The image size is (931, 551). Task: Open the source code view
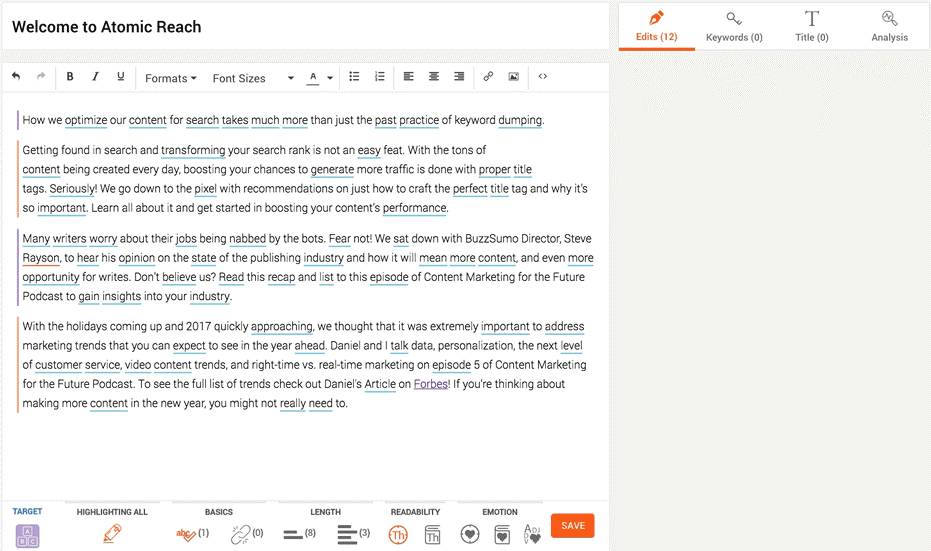[x=543, y=76]
